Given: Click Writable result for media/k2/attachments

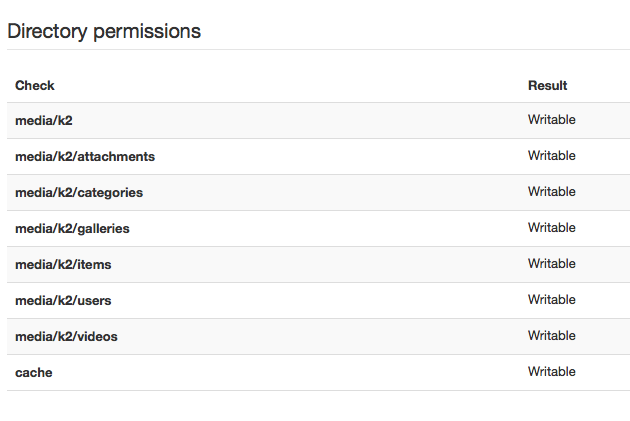Looking at the screenshot, I should click(x=552, y=156).
